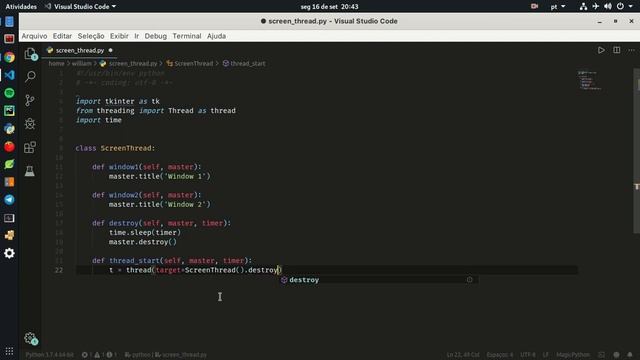Open the Search view in activity bar

point(30,76)
